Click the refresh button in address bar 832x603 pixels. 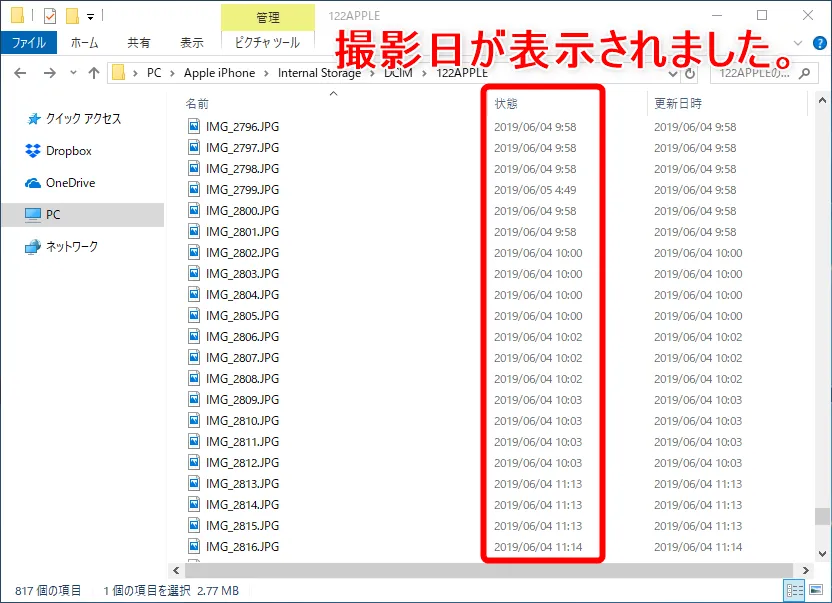click(690, 73)
